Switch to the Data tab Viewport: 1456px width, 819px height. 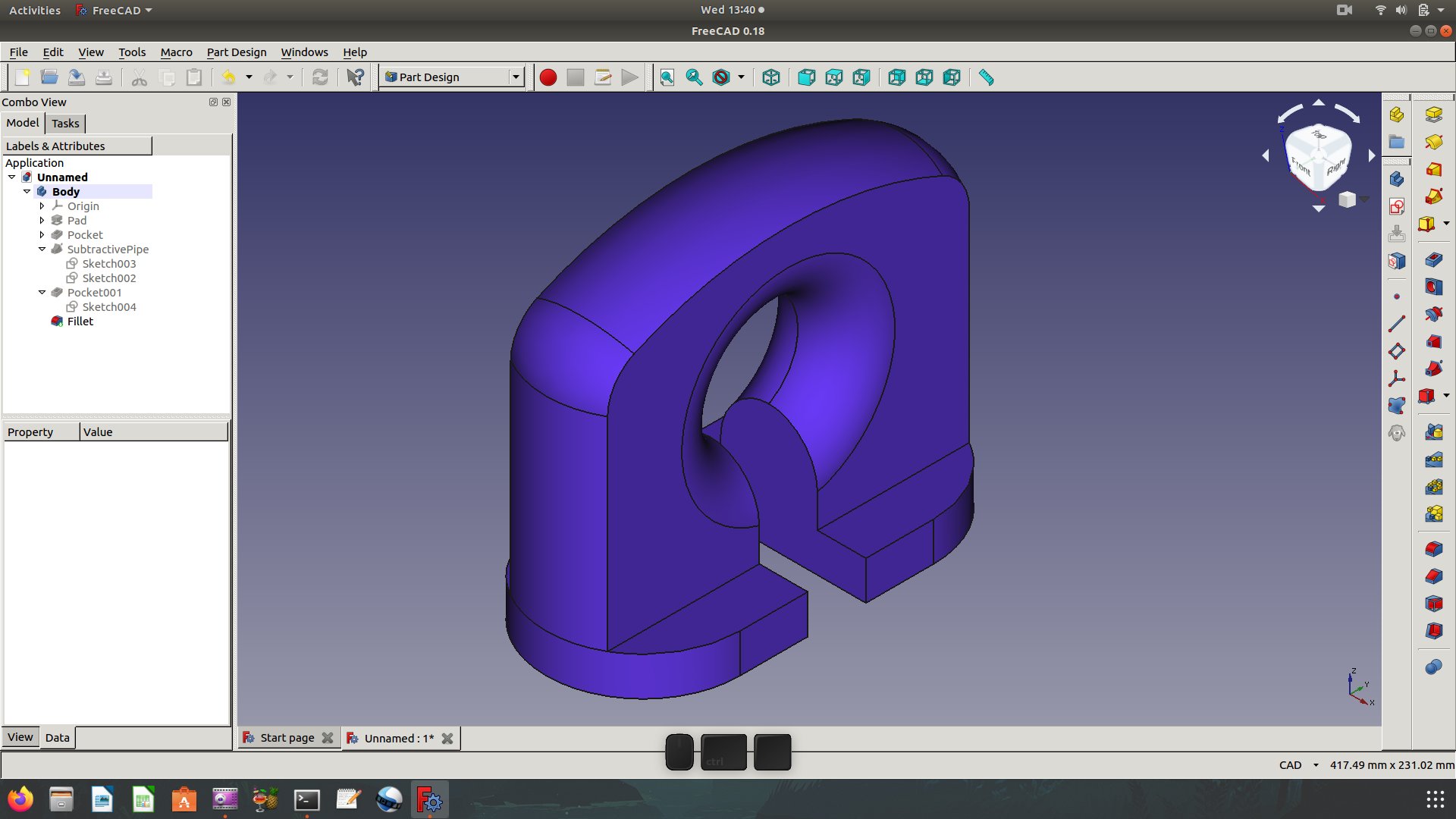[57, 738]
